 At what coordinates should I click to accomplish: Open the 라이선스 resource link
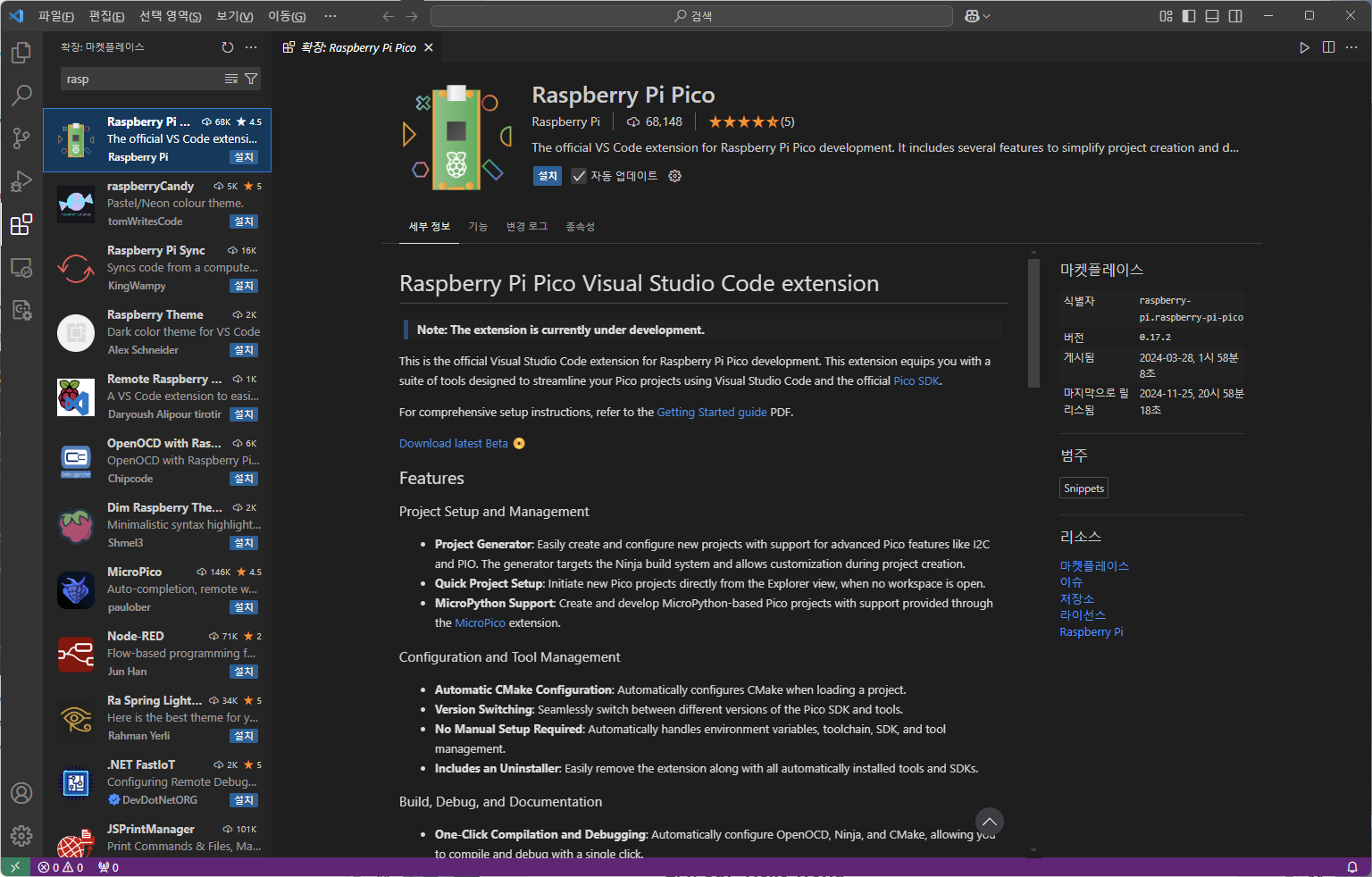[1083, 615]
